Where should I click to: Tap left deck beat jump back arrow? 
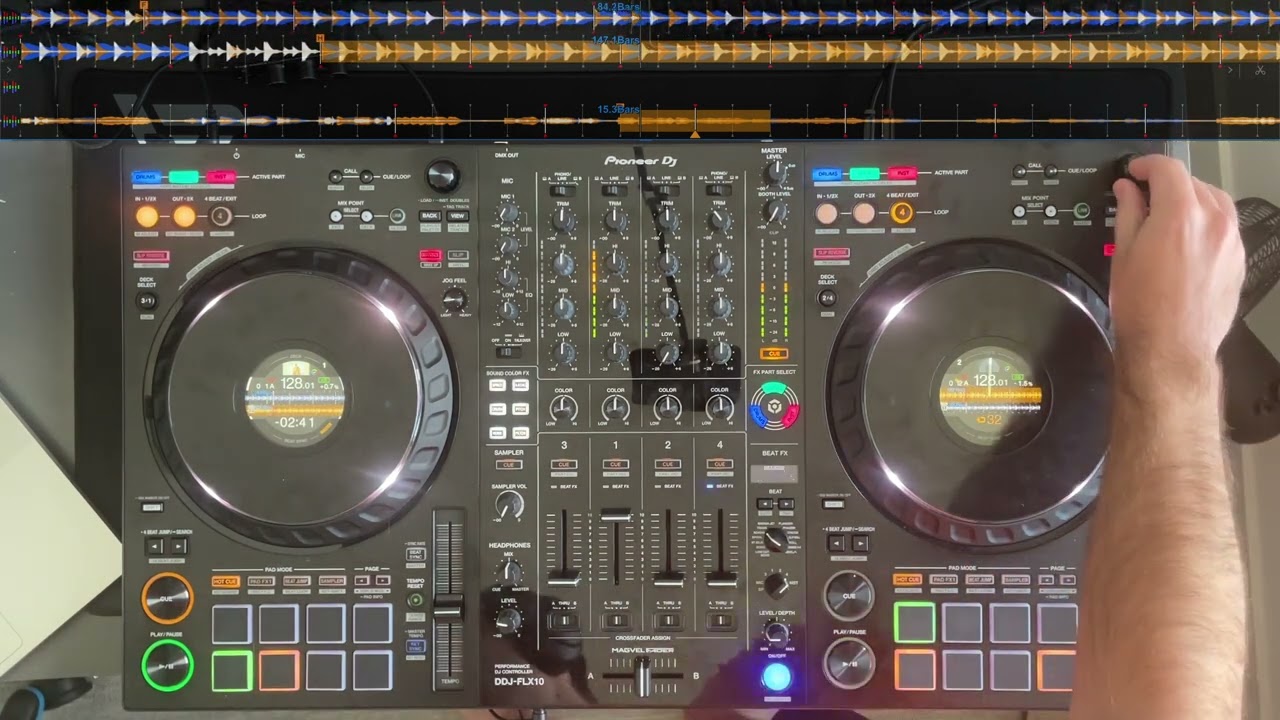[x=154, y=546]
